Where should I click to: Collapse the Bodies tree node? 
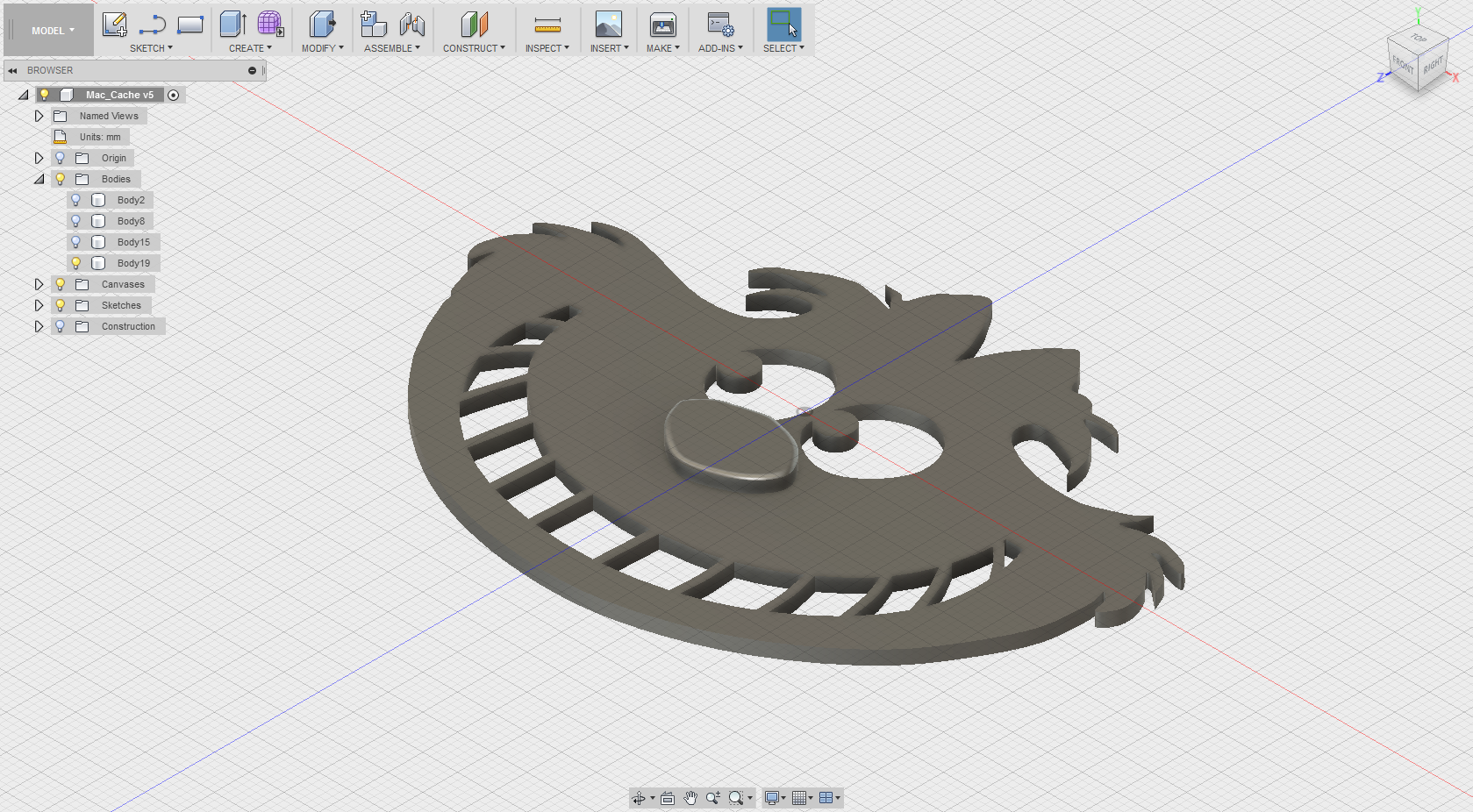coord(39,179)
